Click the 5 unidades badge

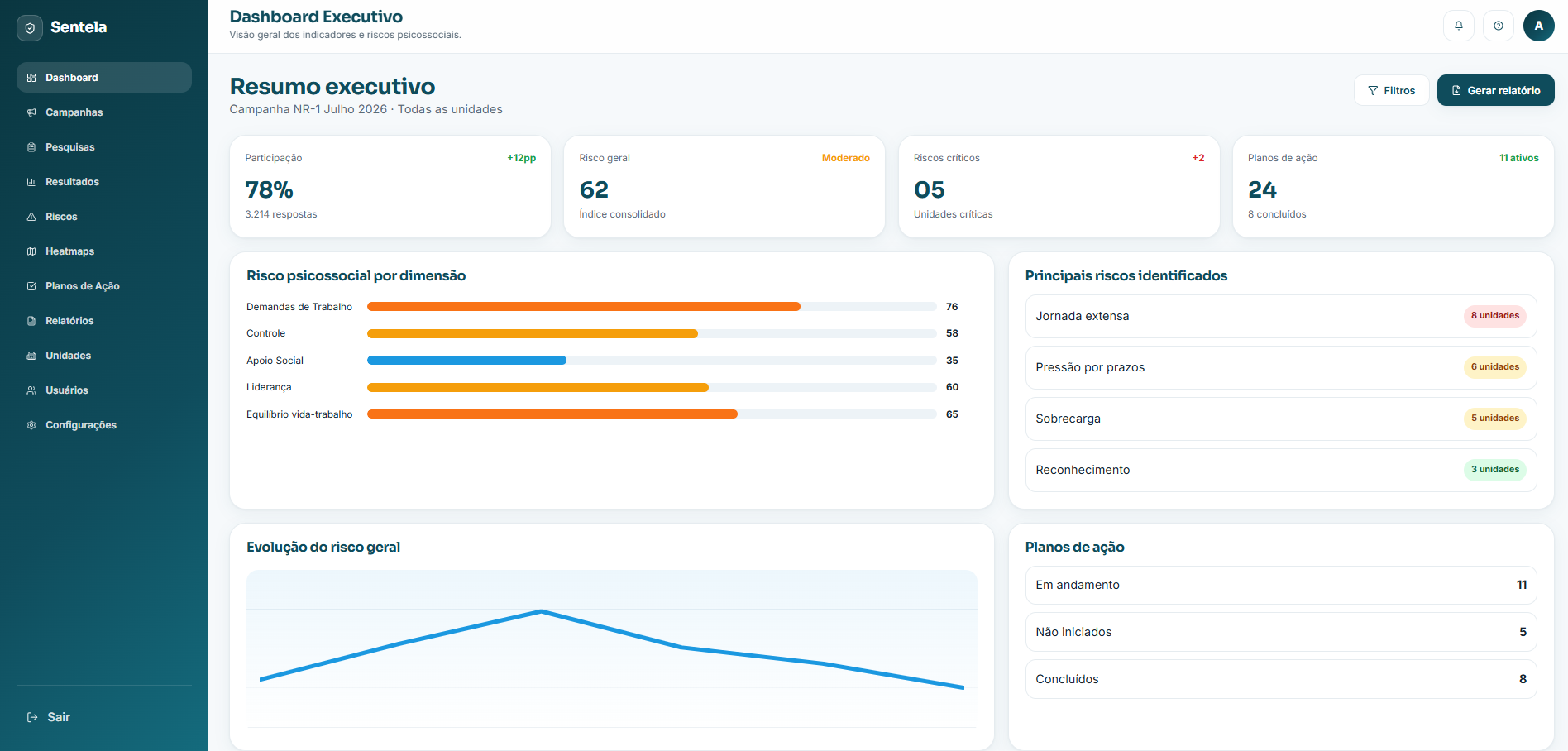pos(1495,419)
